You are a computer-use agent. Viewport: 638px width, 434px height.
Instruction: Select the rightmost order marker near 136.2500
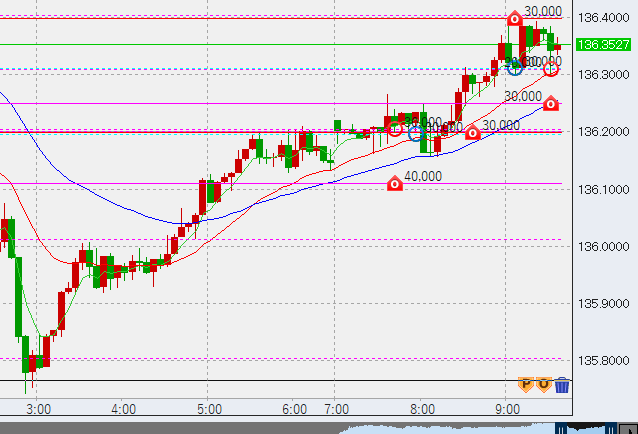(x=550, y=103)
